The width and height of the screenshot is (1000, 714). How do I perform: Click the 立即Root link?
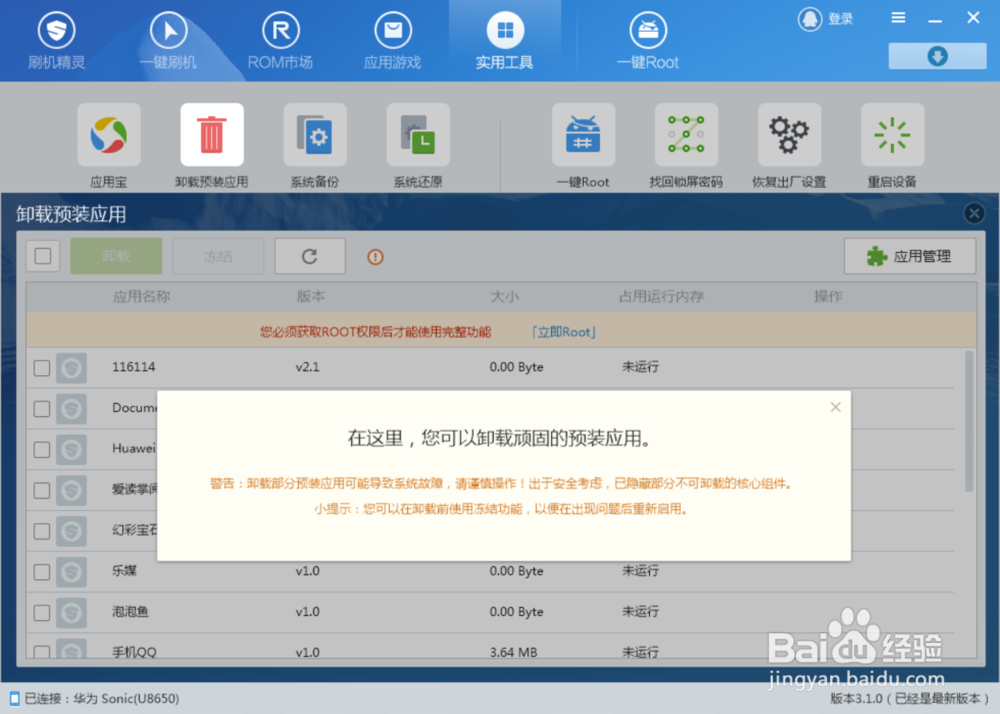click(x=562, y=330)
